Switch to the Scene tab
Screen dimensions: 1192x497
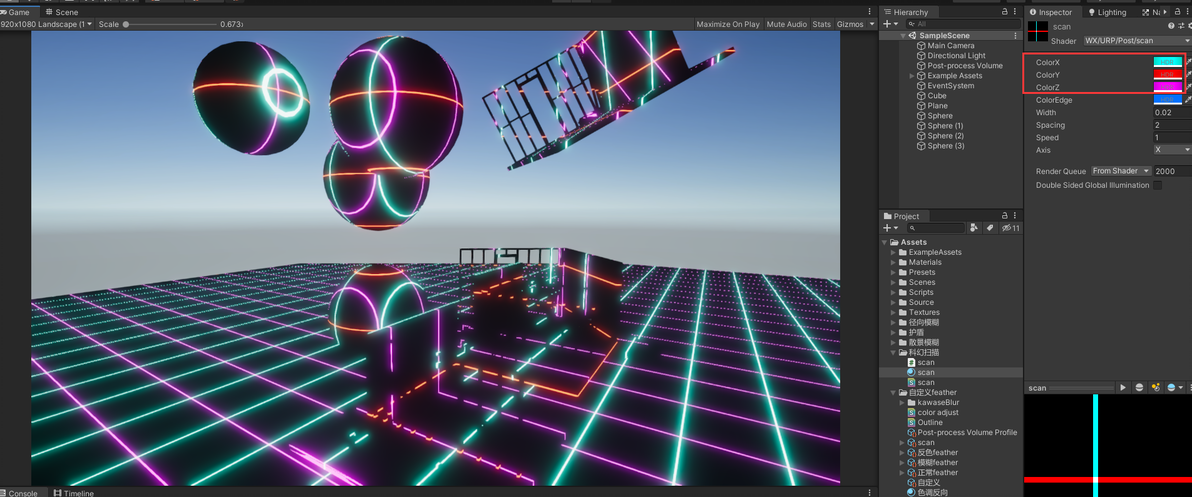pyautogui.click(x=62, y=12)
